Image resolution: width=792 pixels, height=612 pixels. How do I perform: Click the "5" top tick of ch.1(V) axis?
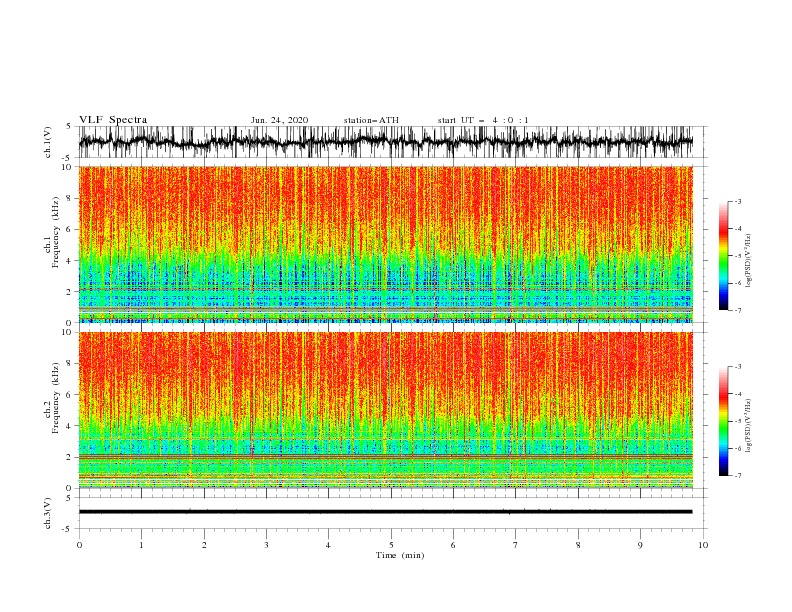(x=69, y=126)
